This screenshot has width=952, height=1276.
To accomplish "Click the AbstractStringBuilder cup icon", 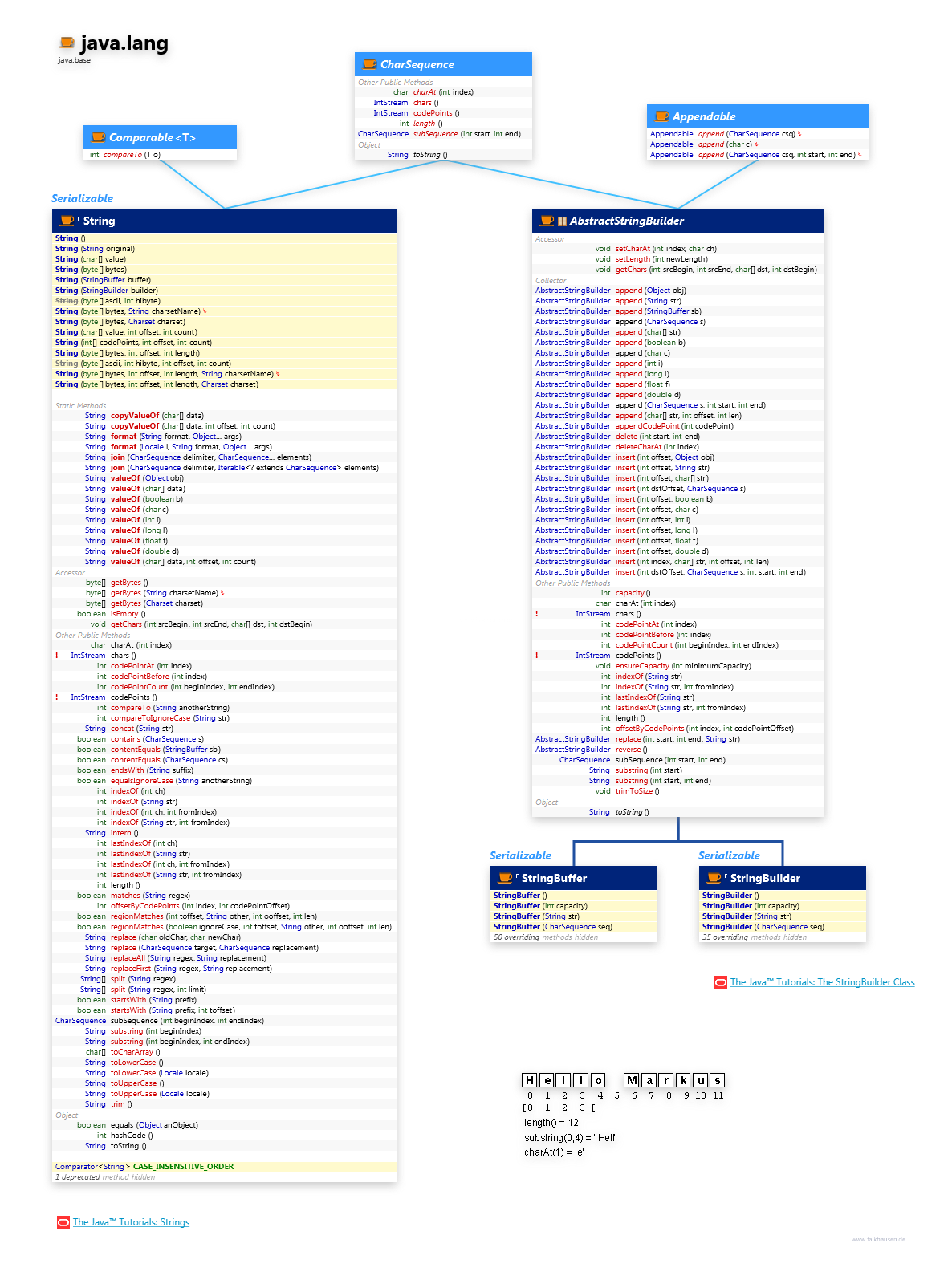I will (x=547, y=221).
